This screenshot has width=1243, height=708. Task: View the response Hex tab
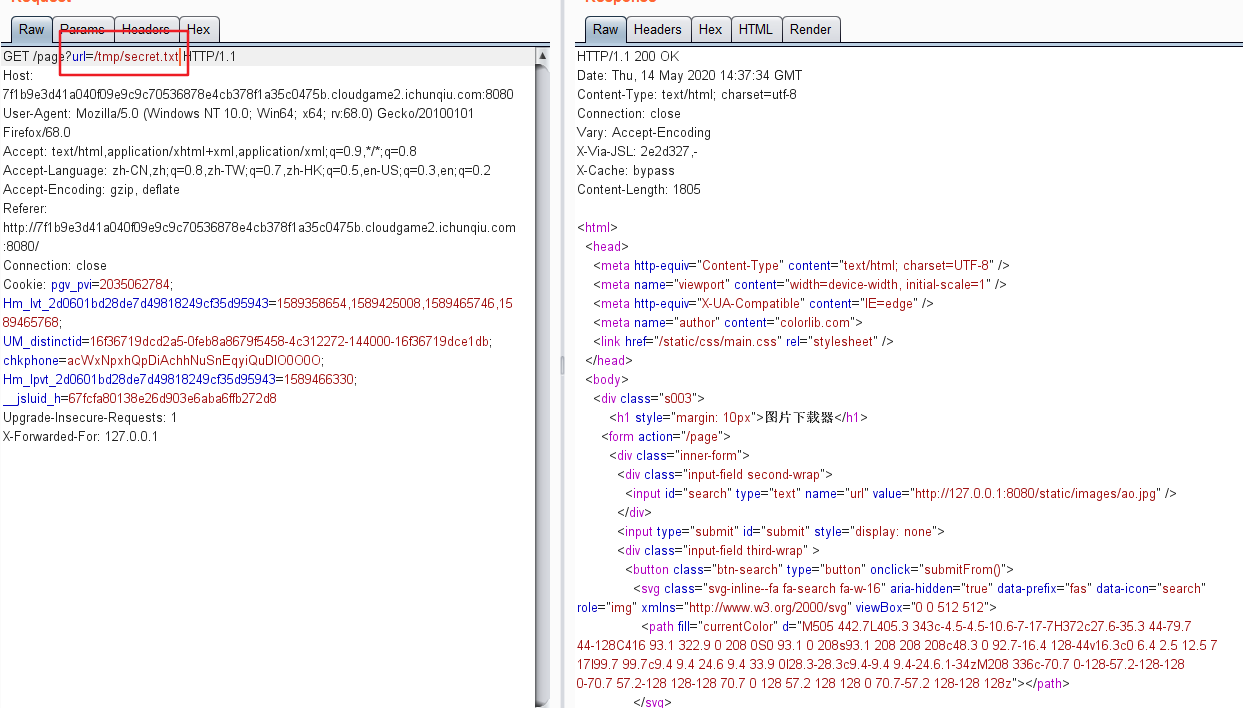710,30
